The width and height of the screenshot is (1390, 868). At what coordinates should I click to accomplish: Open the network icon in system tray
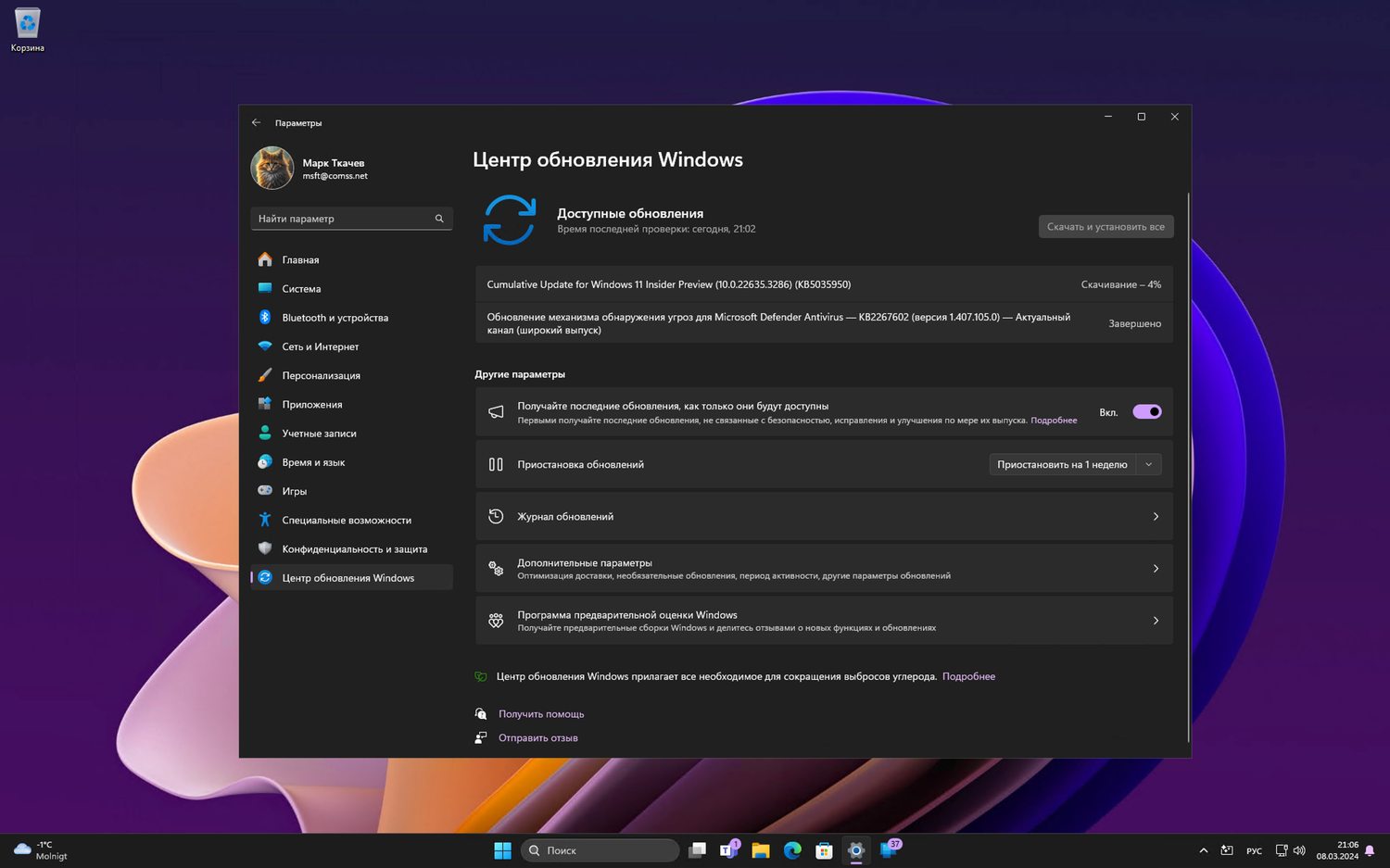pos(1282,850)
